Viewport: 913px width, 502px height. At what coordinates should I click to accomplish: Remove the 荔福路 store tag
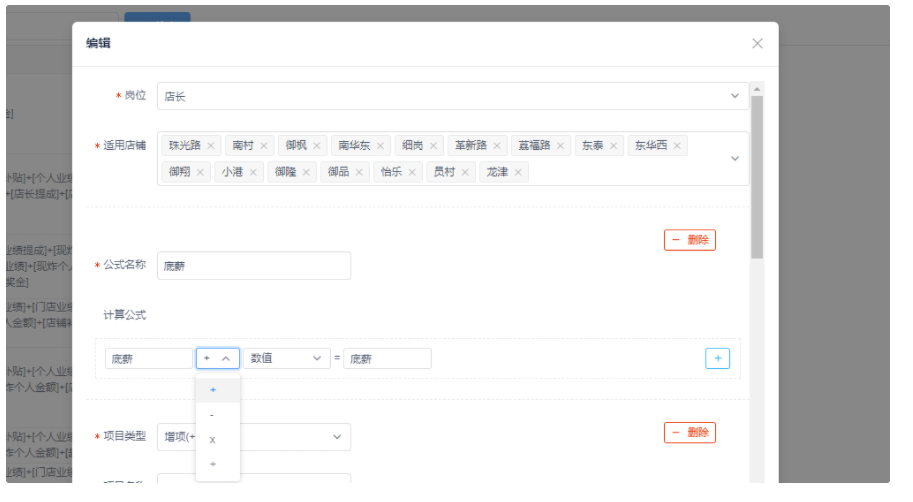(560, 146)
